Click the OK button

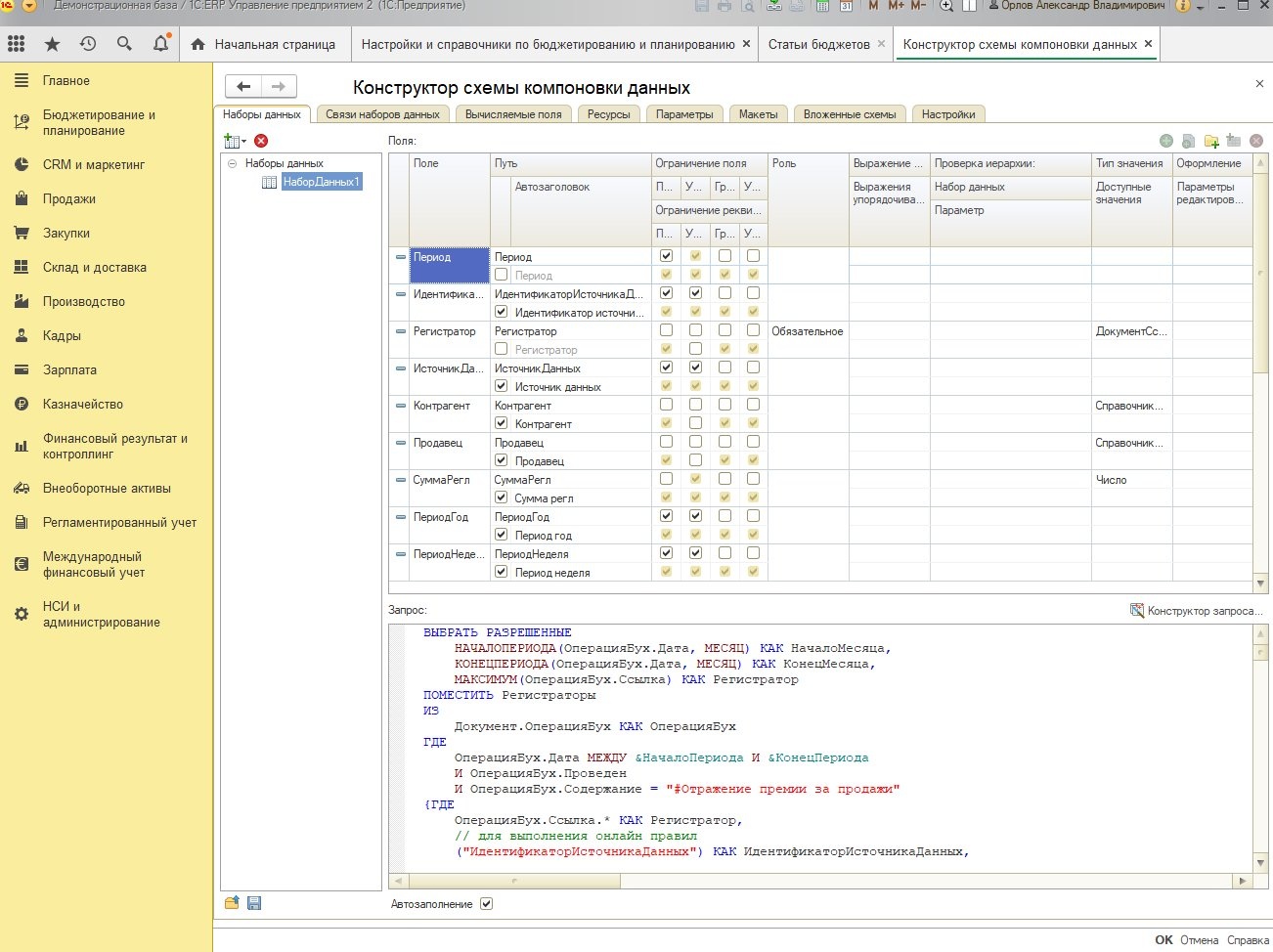tap(1163, 939)
